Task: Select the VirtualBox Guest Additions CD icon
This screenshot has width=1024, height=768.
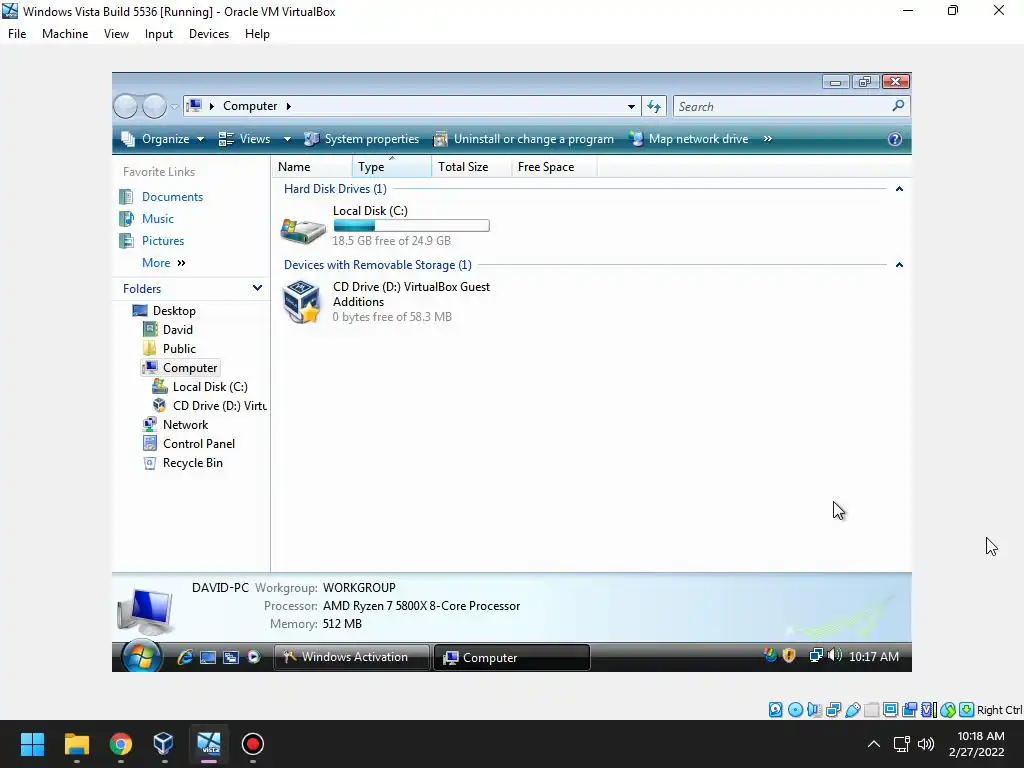Action: click(302, 302)
